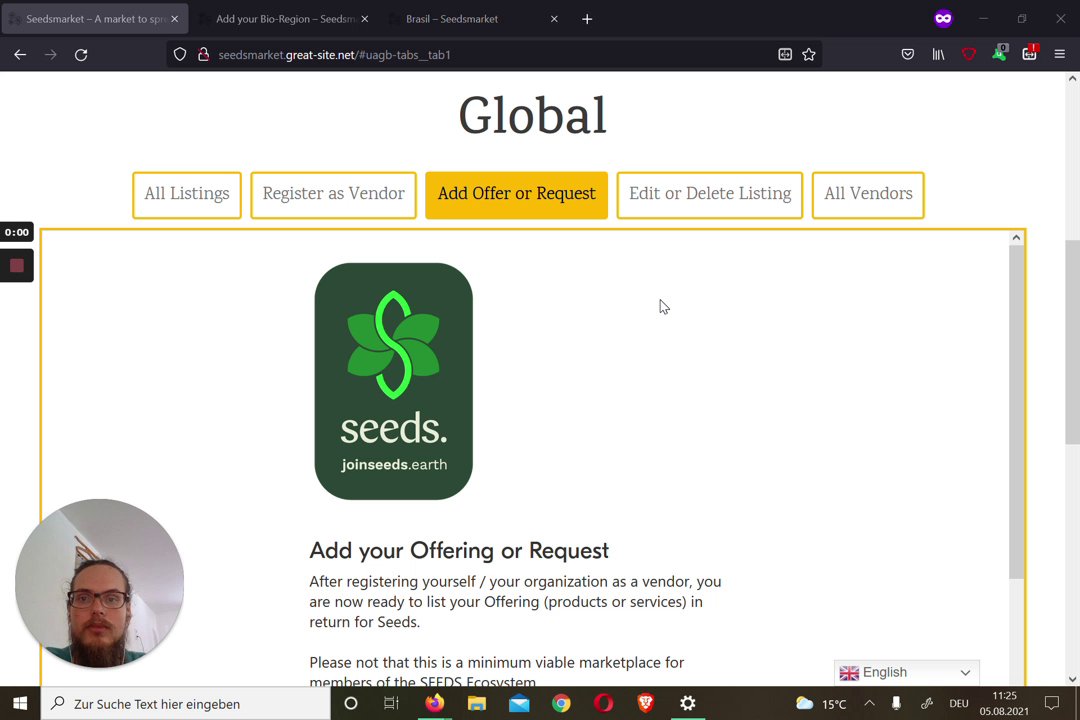Click the red shield extension icon
1080x720 pixels.
click(x=968, y=54)
